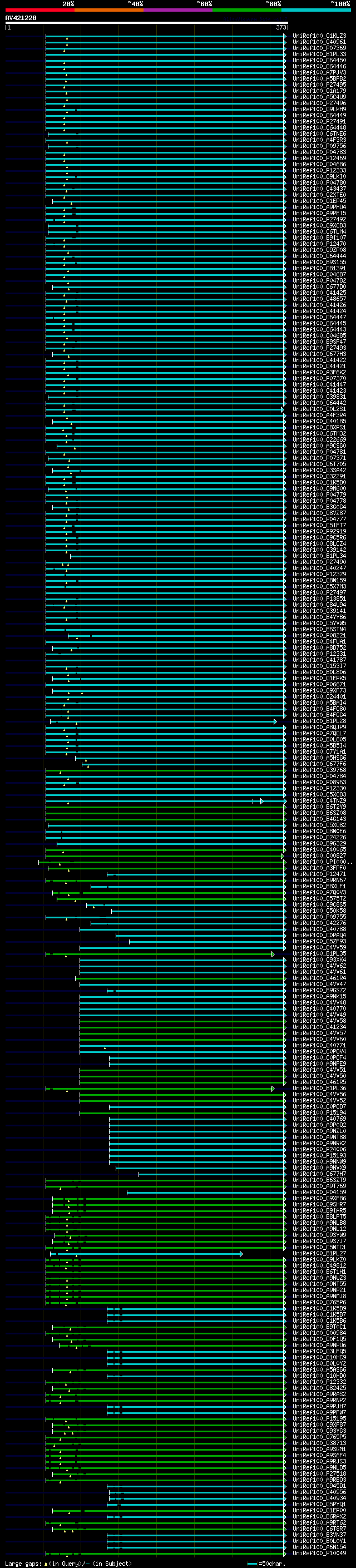Click the red 20% identity color bar
356x1568 pixels.
point(39,10)
